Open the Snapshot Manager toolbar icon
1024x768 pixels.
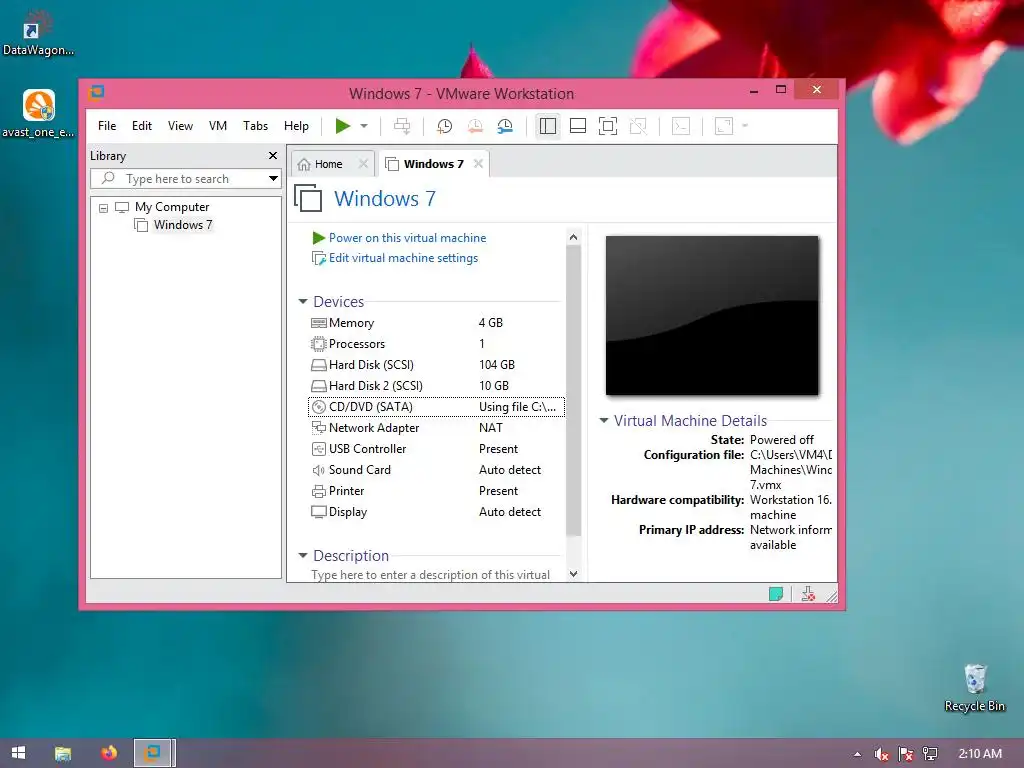pos(505,126)
